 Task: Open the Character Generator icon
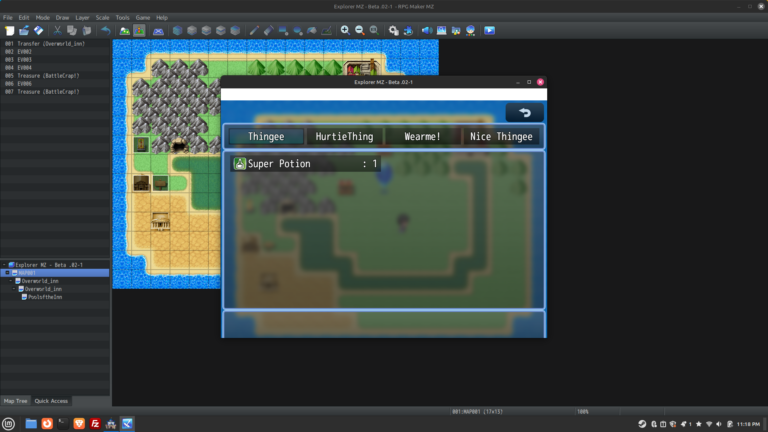click(470, 30)
